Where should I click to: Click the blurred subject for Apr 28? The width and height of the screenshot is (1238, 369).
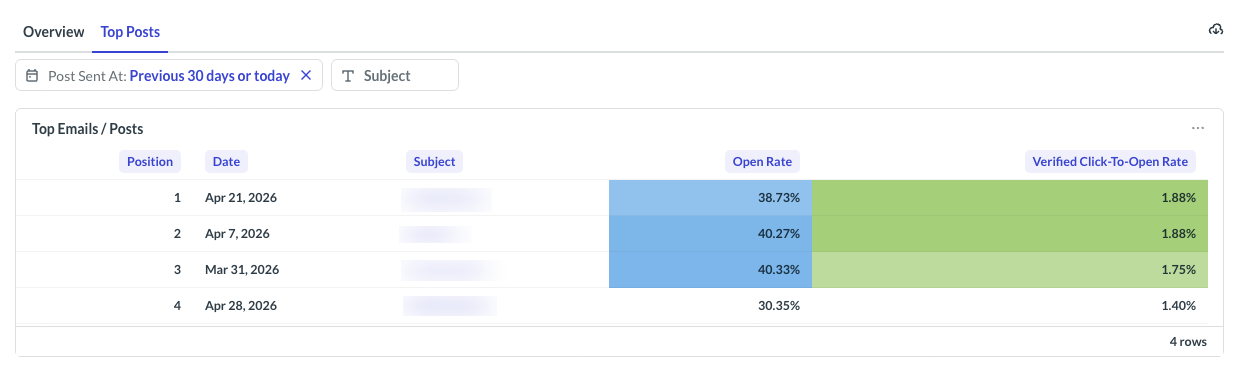(x=449, y=306)
